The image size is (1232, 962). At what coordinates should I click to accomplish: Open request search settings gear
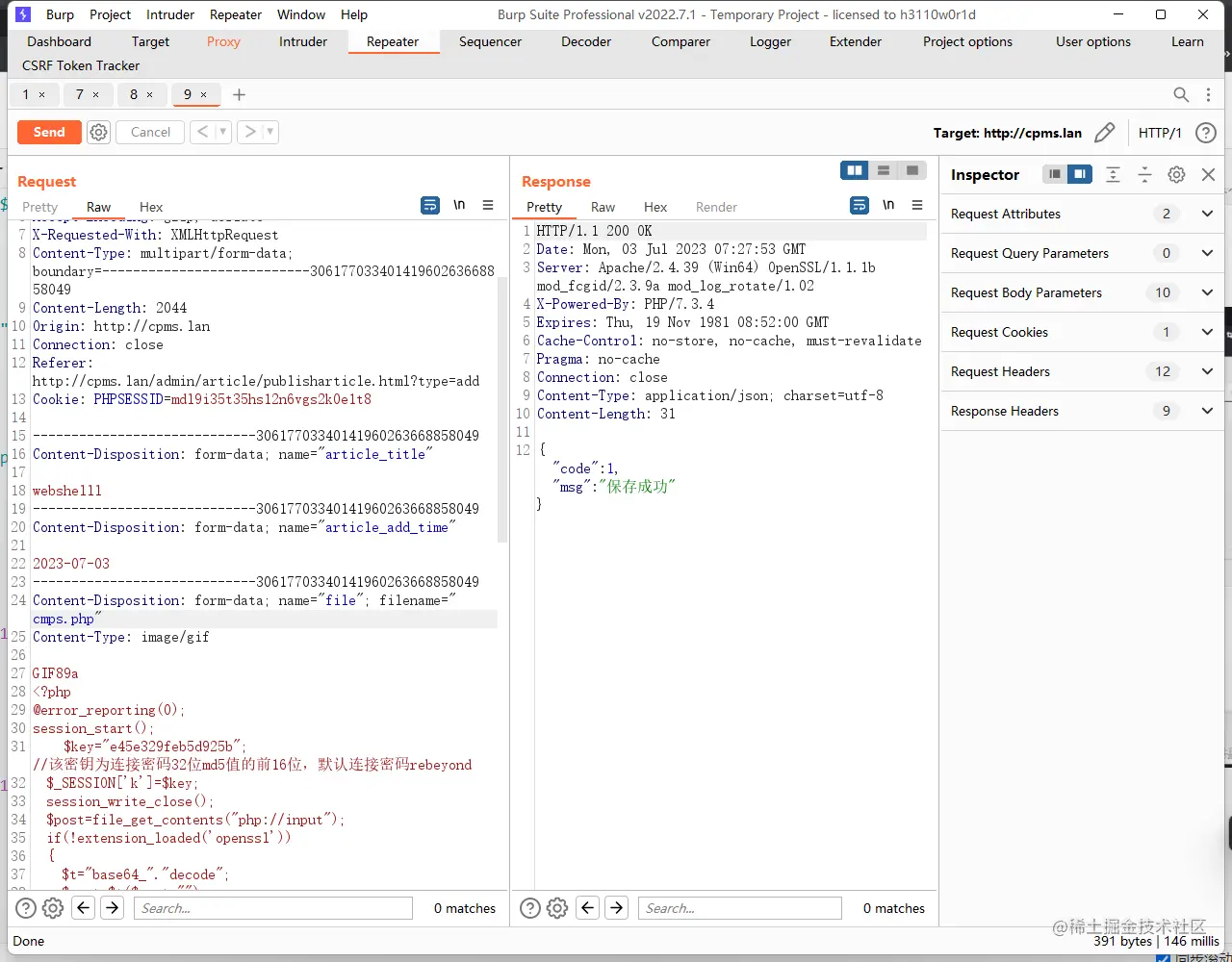coord(53,908)
